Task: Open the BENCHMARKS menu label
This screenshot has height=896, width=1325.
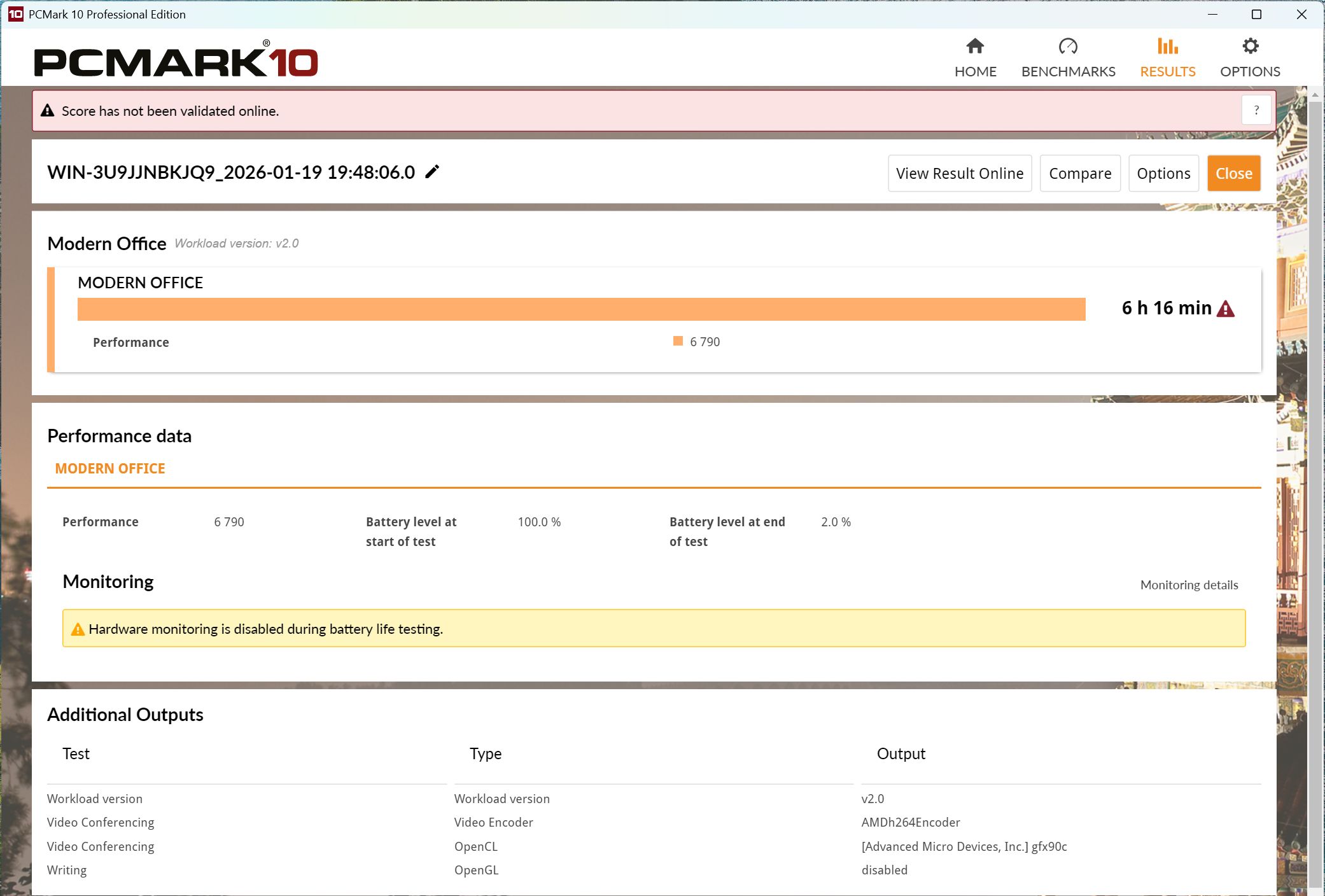Action: tap(1068, 71)
